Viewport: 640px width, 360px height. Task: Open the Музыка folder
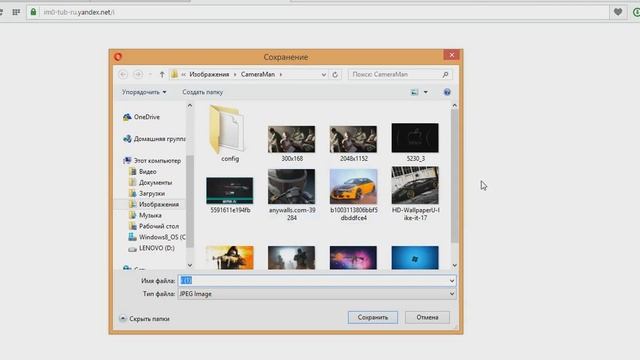click(145, 215)
